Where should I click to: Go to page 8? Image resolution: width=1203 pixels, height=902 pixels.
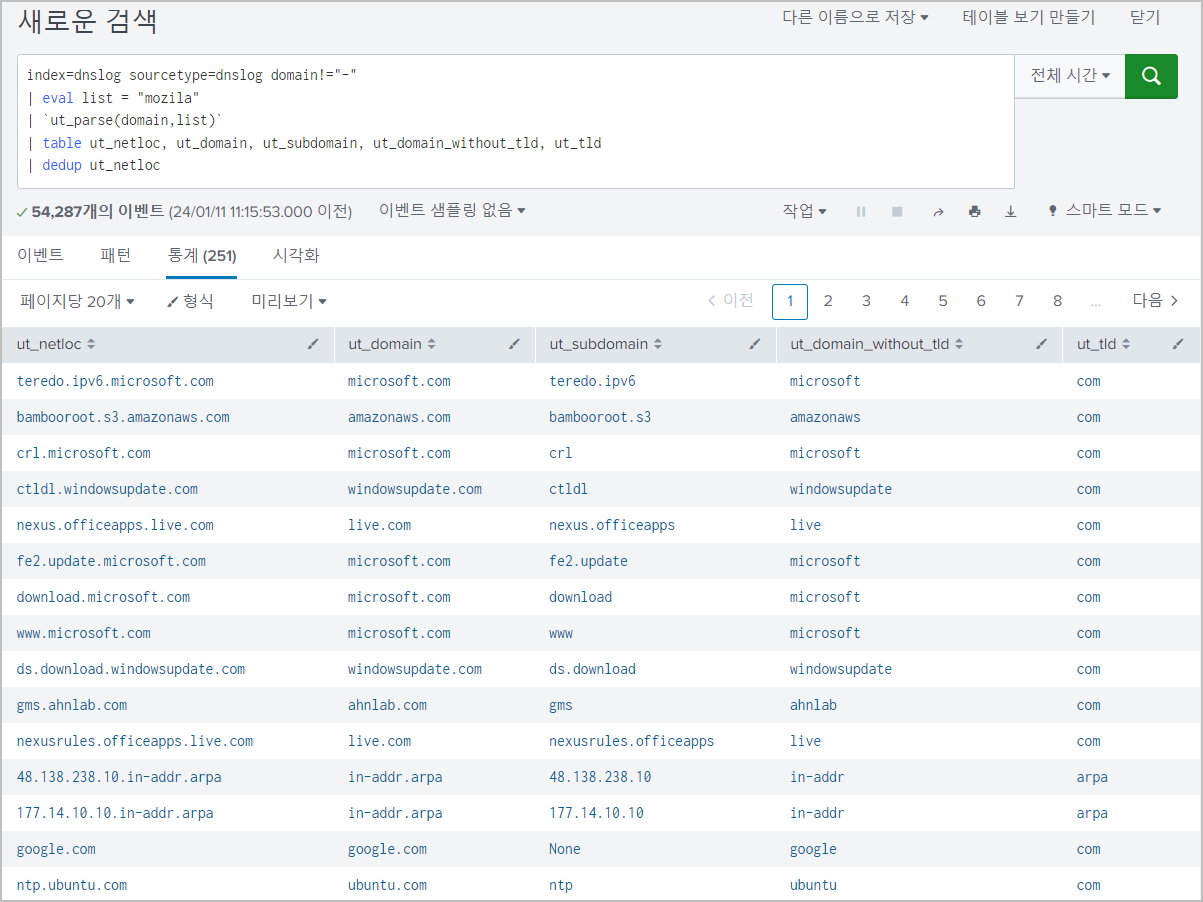(1057, 301)
